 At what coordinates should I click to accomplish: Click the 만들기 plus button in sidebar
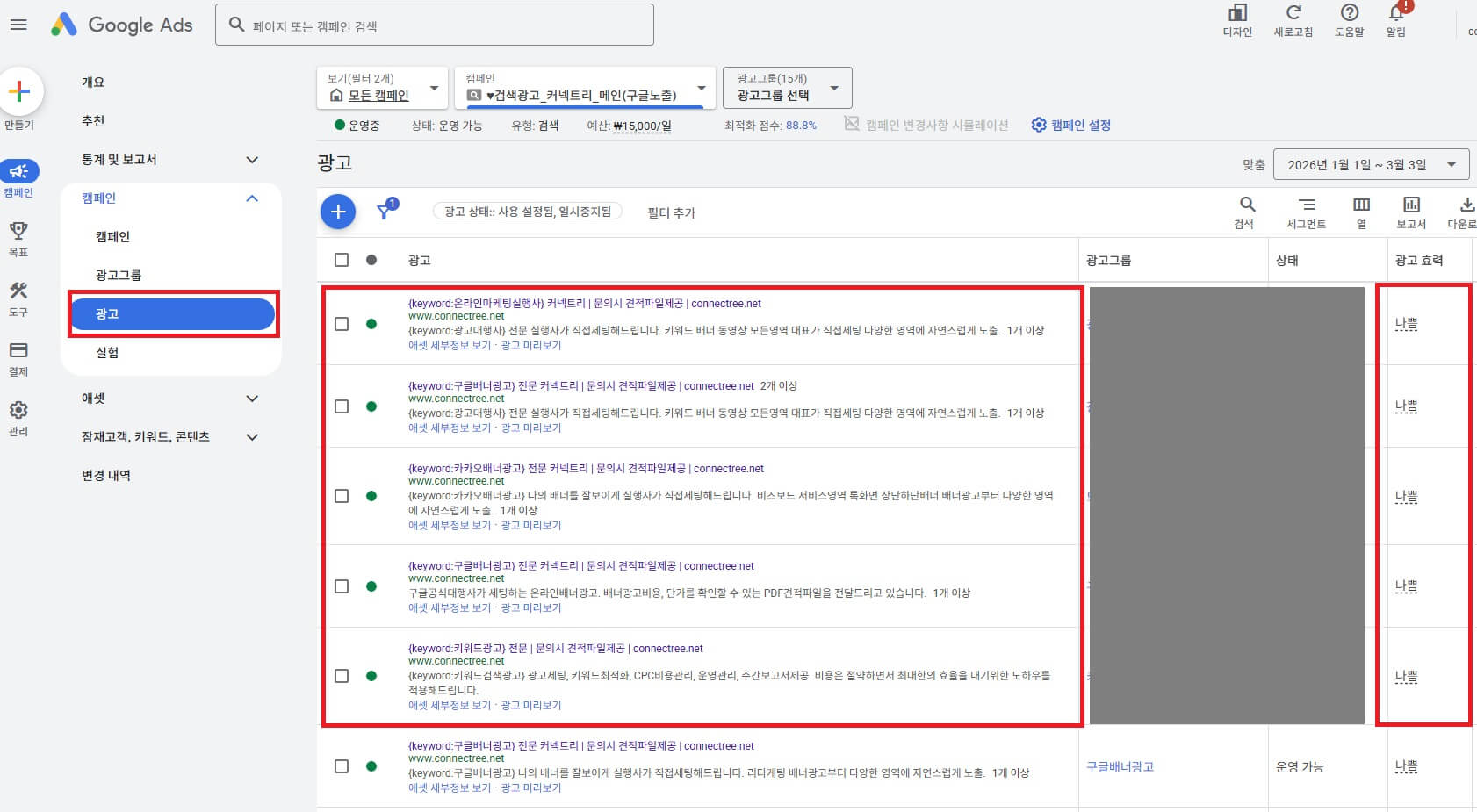click(19, 91)
